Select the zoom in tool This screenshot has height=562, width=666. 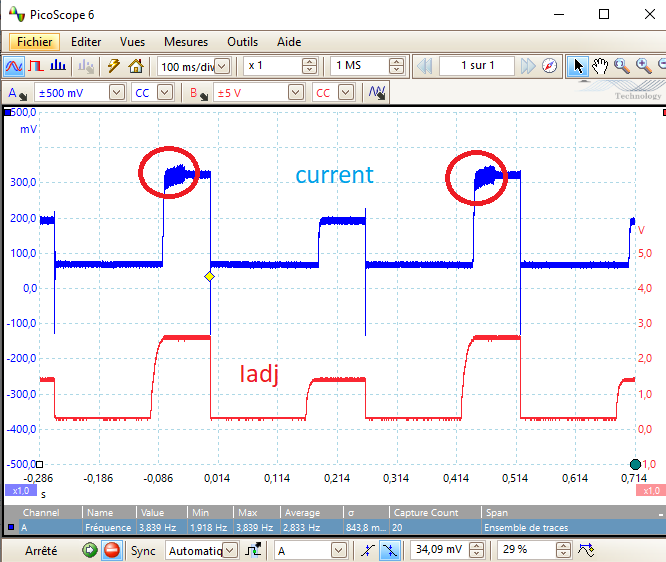tap(643, 66)
